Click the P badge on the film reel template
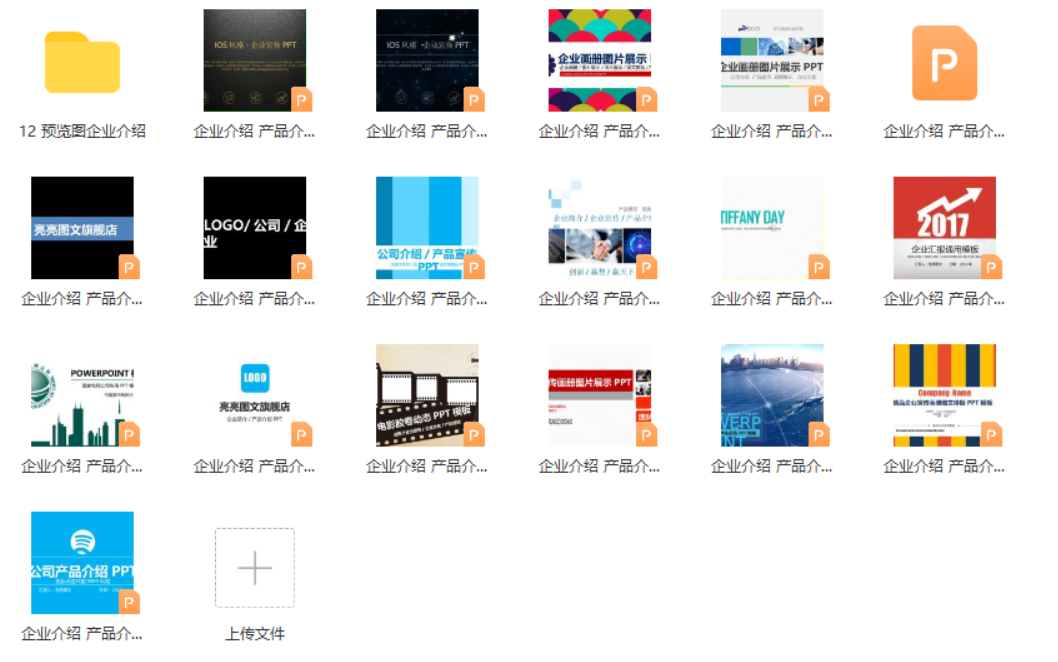 click(472, 434)
